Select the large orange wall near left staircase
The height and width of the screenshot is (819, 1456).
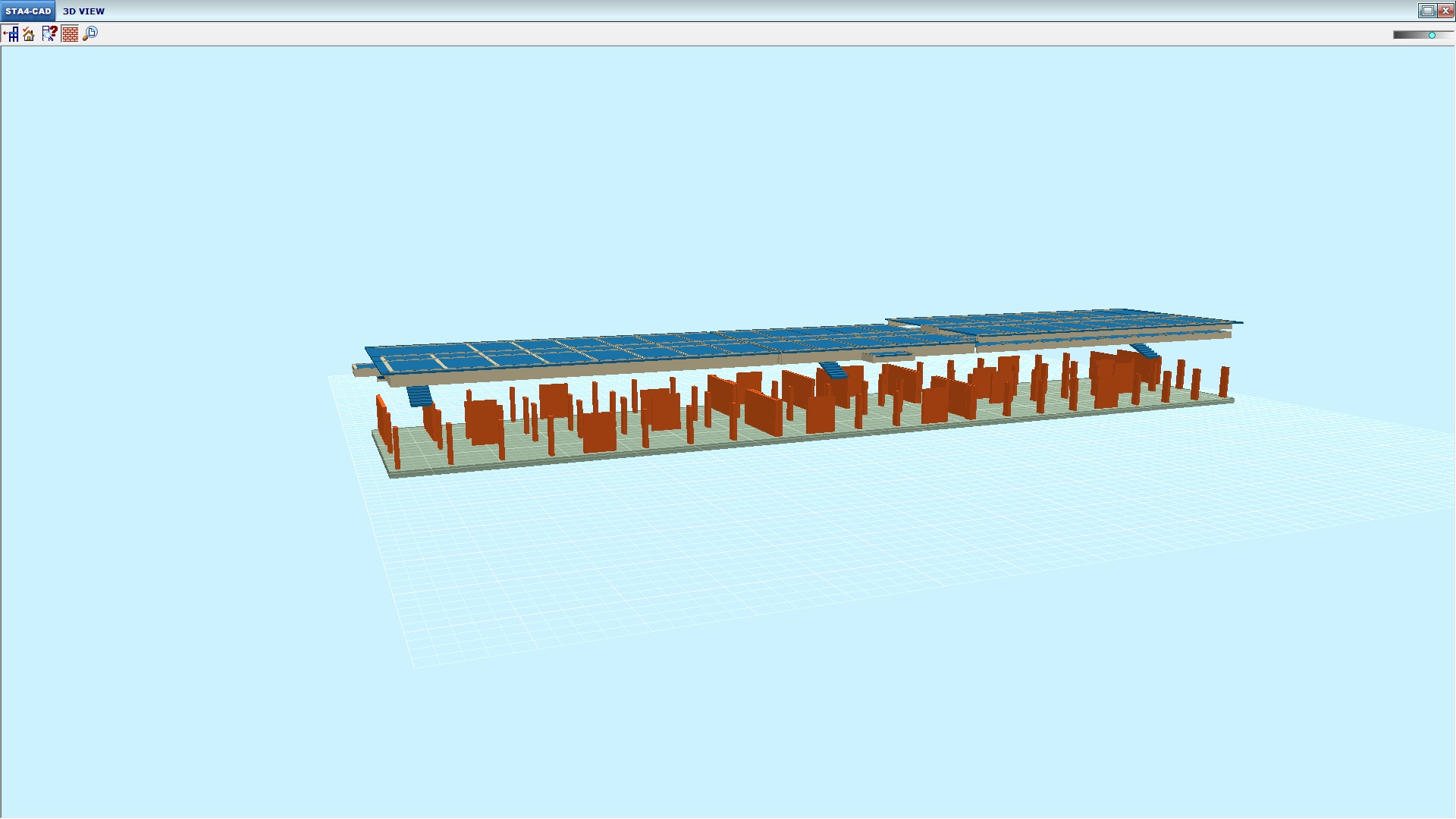click(x=483, y=422)
